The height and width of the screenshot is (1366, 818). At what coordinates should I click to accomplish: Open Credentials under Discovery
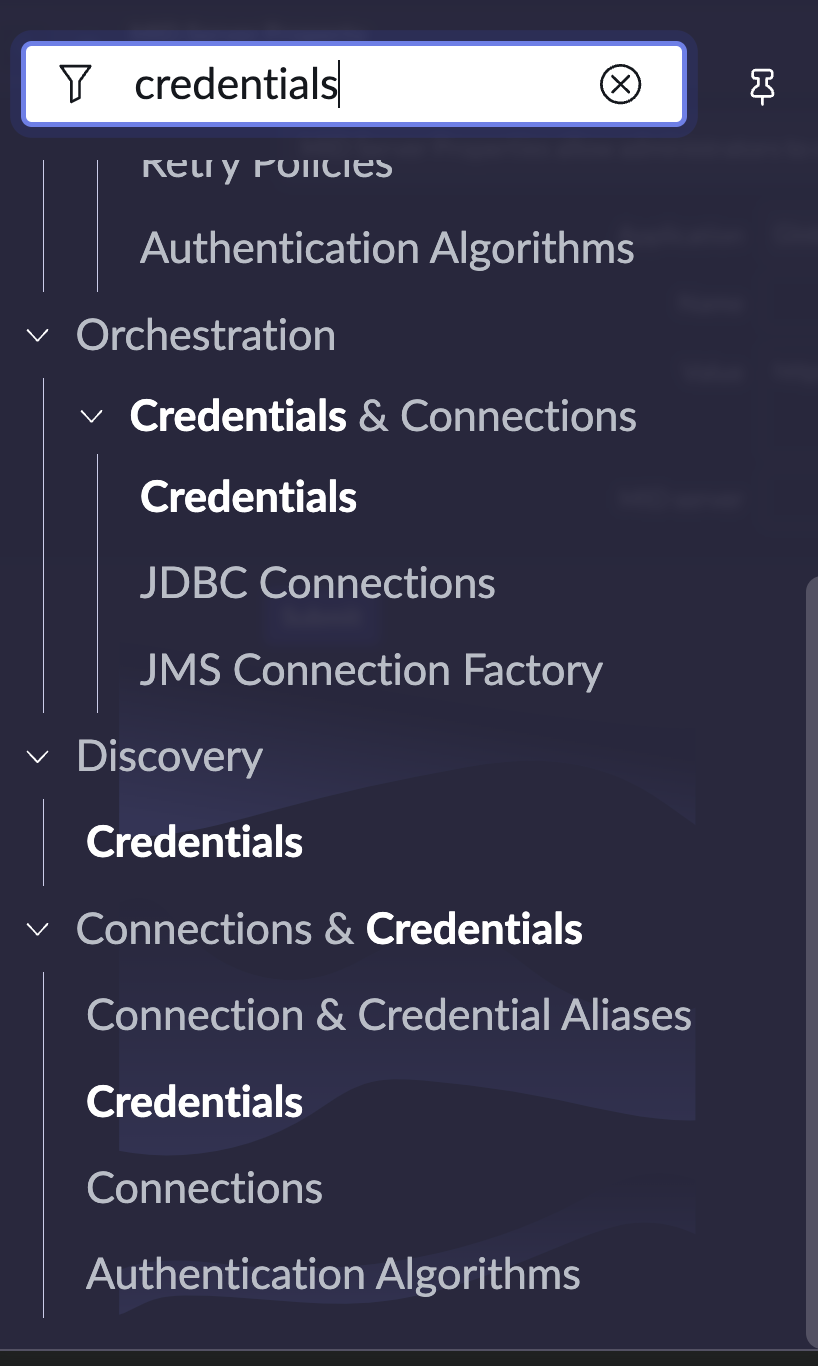point(194,842)
